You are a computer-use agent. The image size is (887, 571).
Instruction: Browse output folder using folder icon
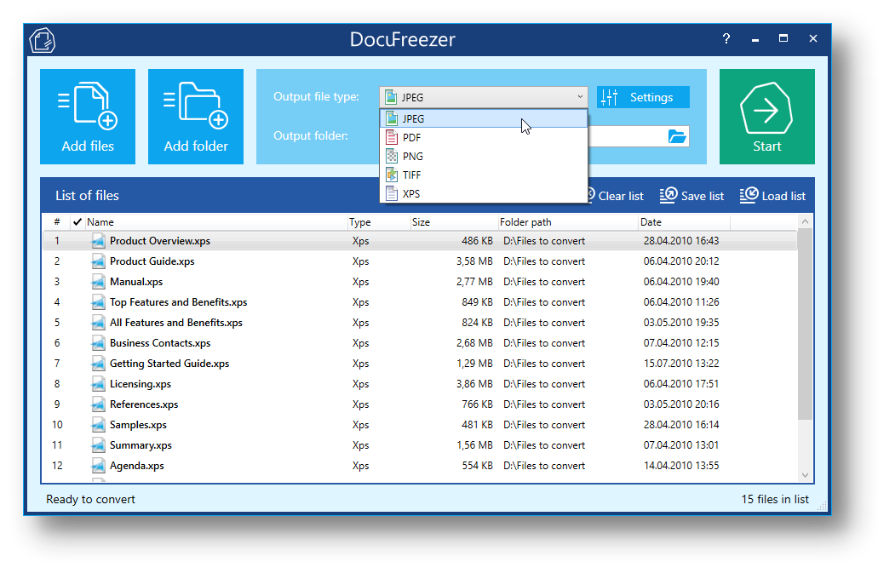[677, 136]
